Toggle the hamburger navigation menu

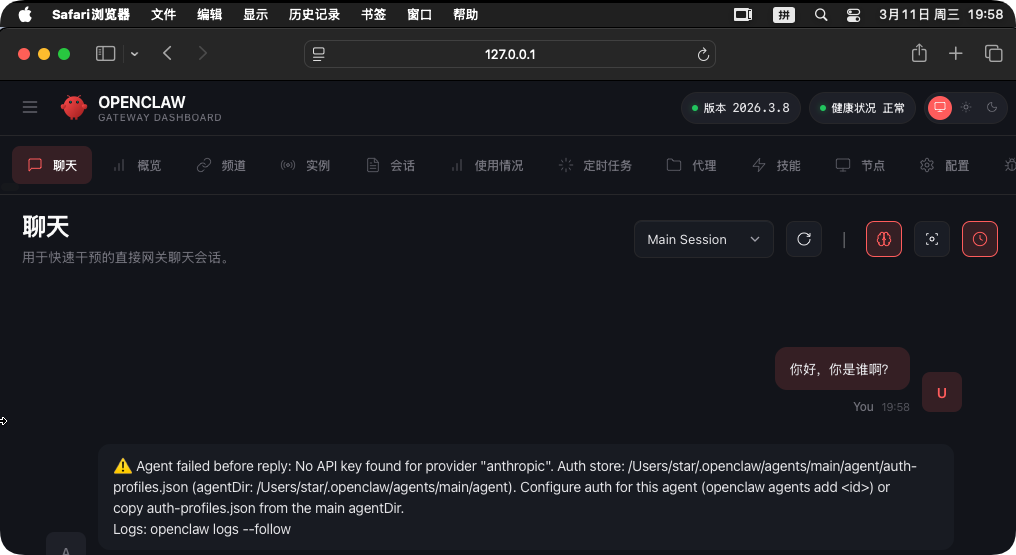(30, 107)
